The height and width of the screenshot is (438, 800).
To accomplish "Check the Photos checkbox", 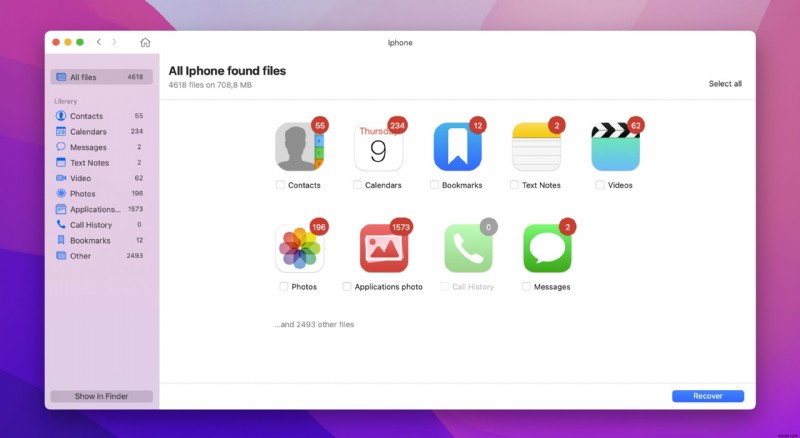I will tap(284, 286).
